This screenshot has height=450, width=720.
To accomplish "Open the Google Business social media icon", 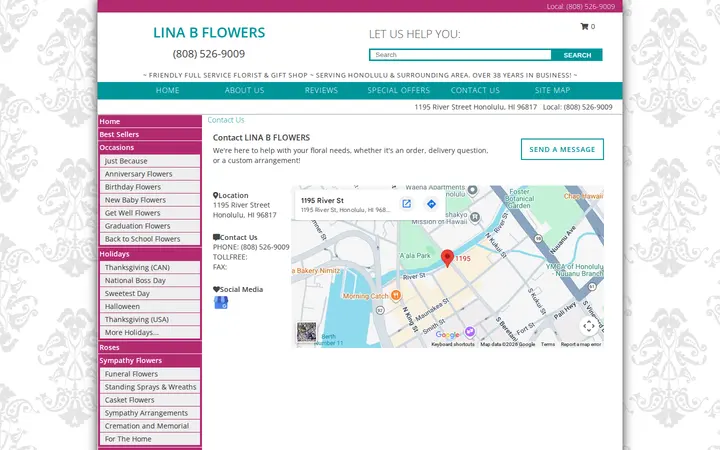I will [x=221, y=303].
